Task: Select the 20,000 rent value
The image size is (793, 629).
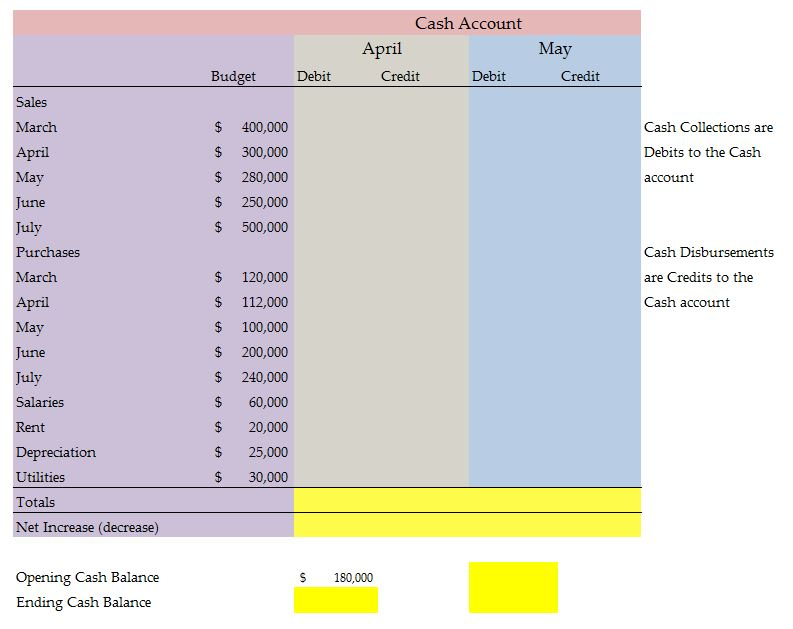Action: (268, 427)
